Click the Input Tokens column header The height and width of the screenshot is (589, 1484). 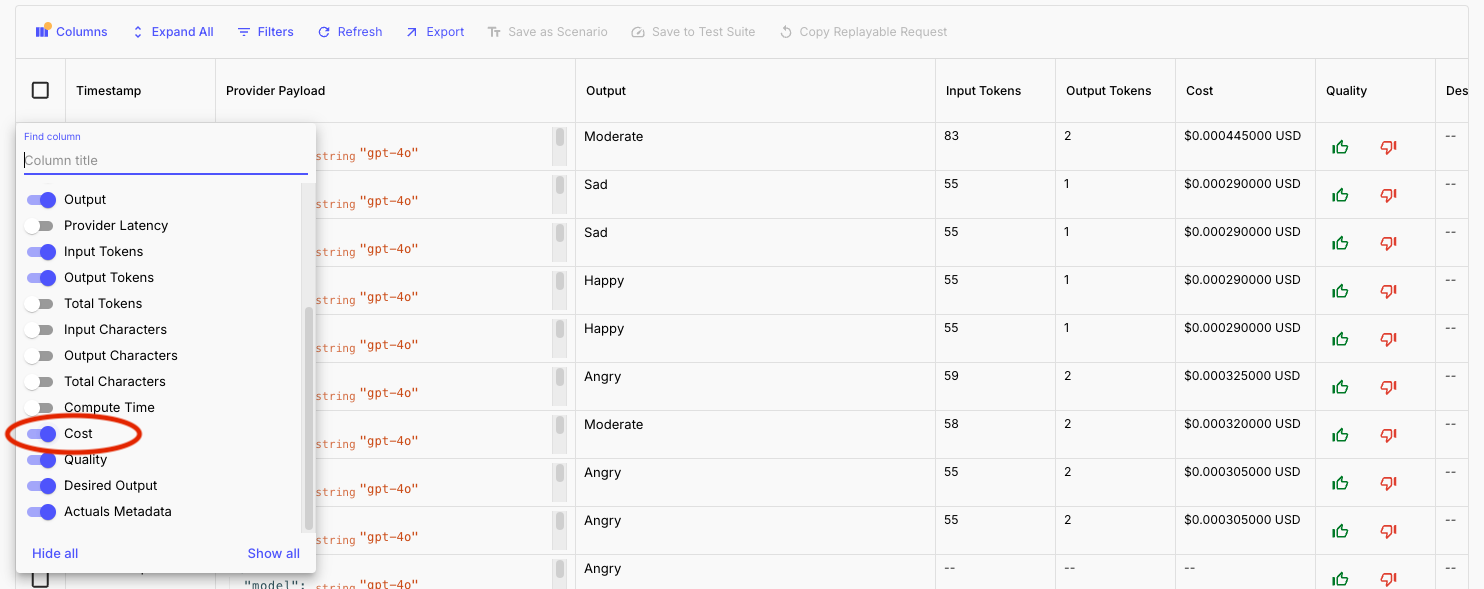click(x=984, y=91)
